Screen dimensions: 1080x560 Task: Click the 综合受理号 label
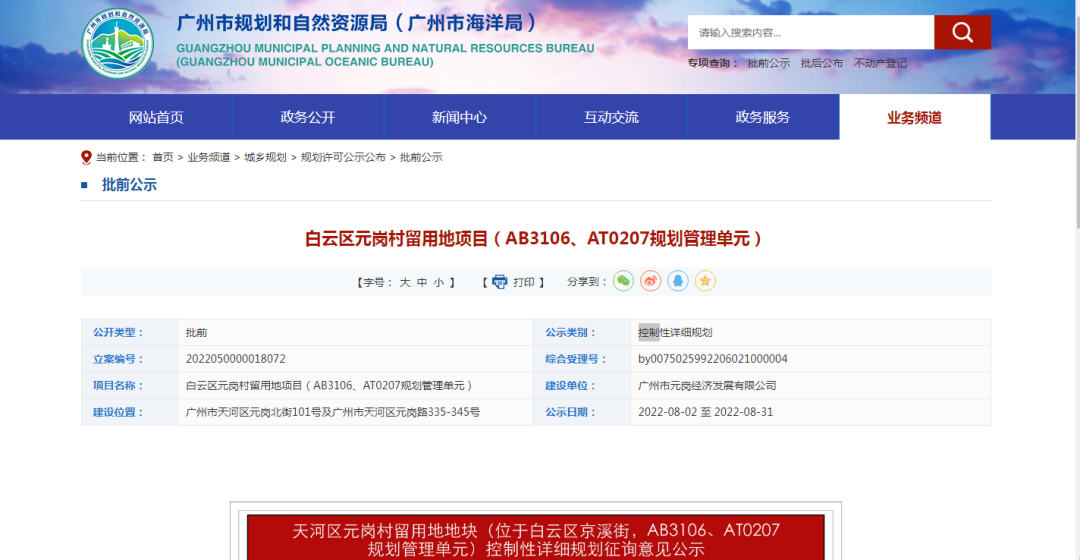coord(577,359)
